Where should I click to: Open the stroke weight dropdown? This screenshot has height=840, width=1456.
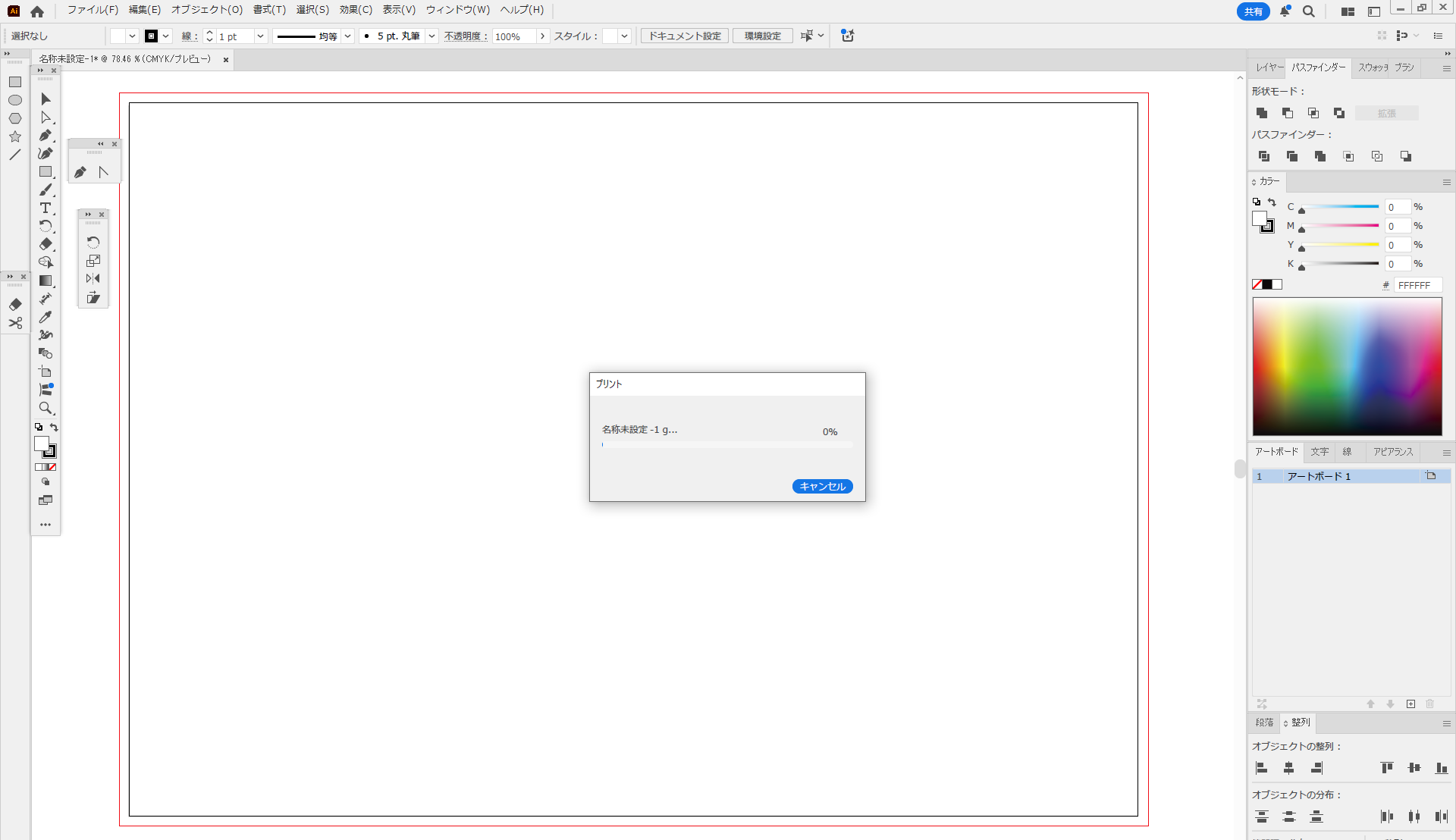click(x=261, y=36)
